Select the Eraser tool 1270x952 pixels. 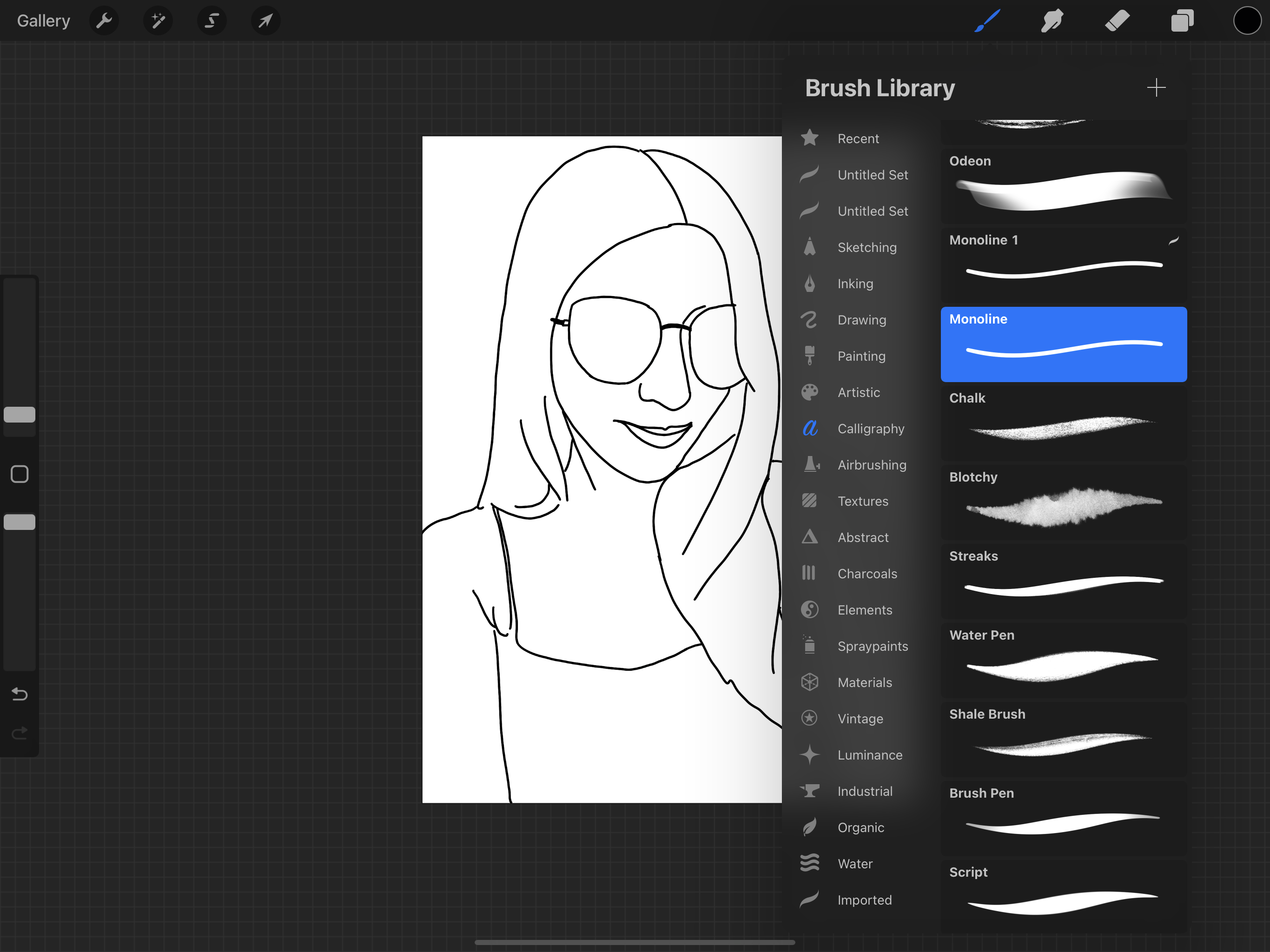click(1117, 21)
